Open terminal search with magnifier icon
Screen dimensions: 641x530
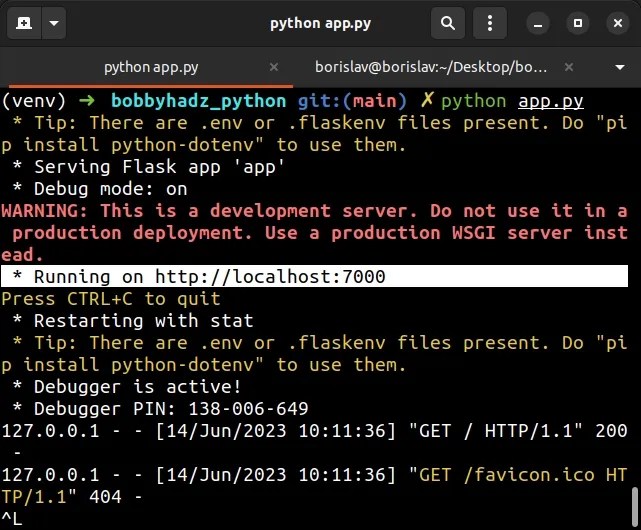(x=448, y=23)
